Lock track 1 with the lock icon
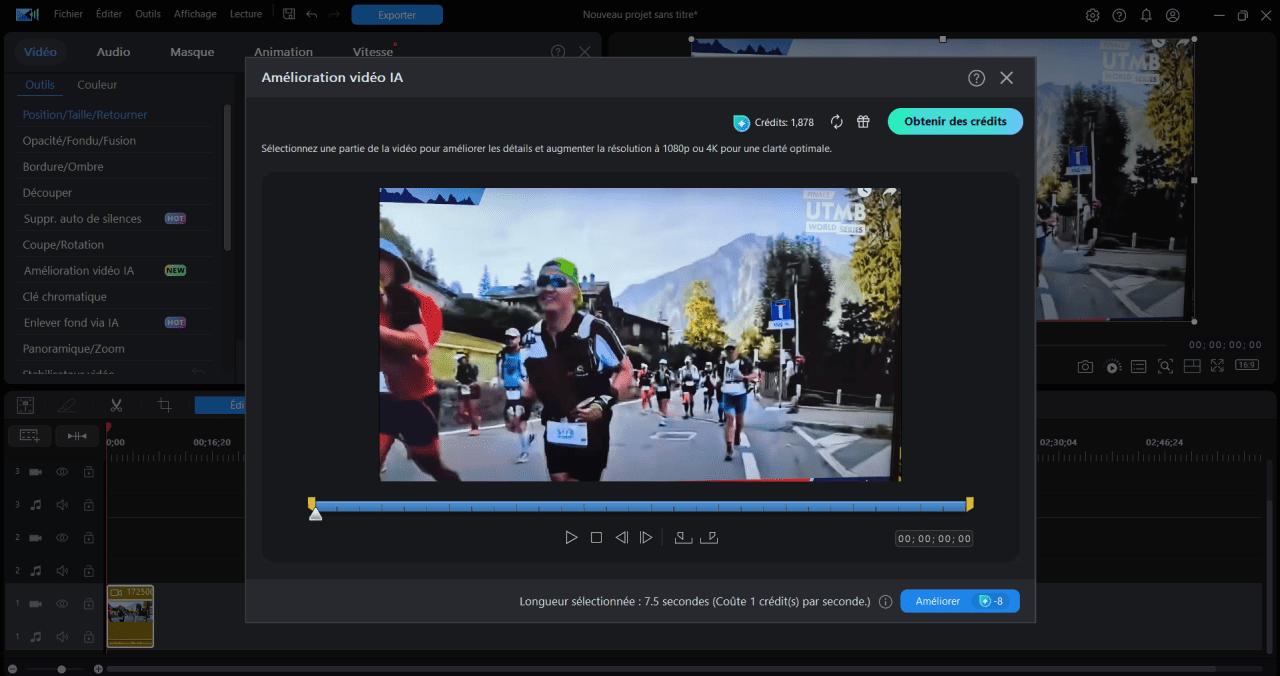The height and width of the screenshot is (676, 1280). click(x=88, y=603)
